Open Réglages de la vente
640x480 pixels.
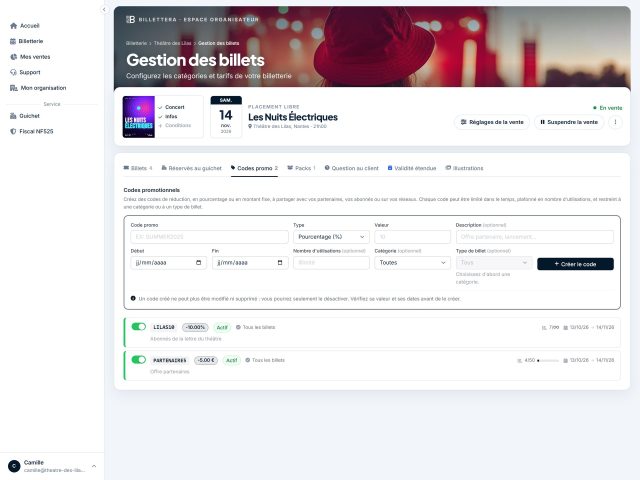492,122
